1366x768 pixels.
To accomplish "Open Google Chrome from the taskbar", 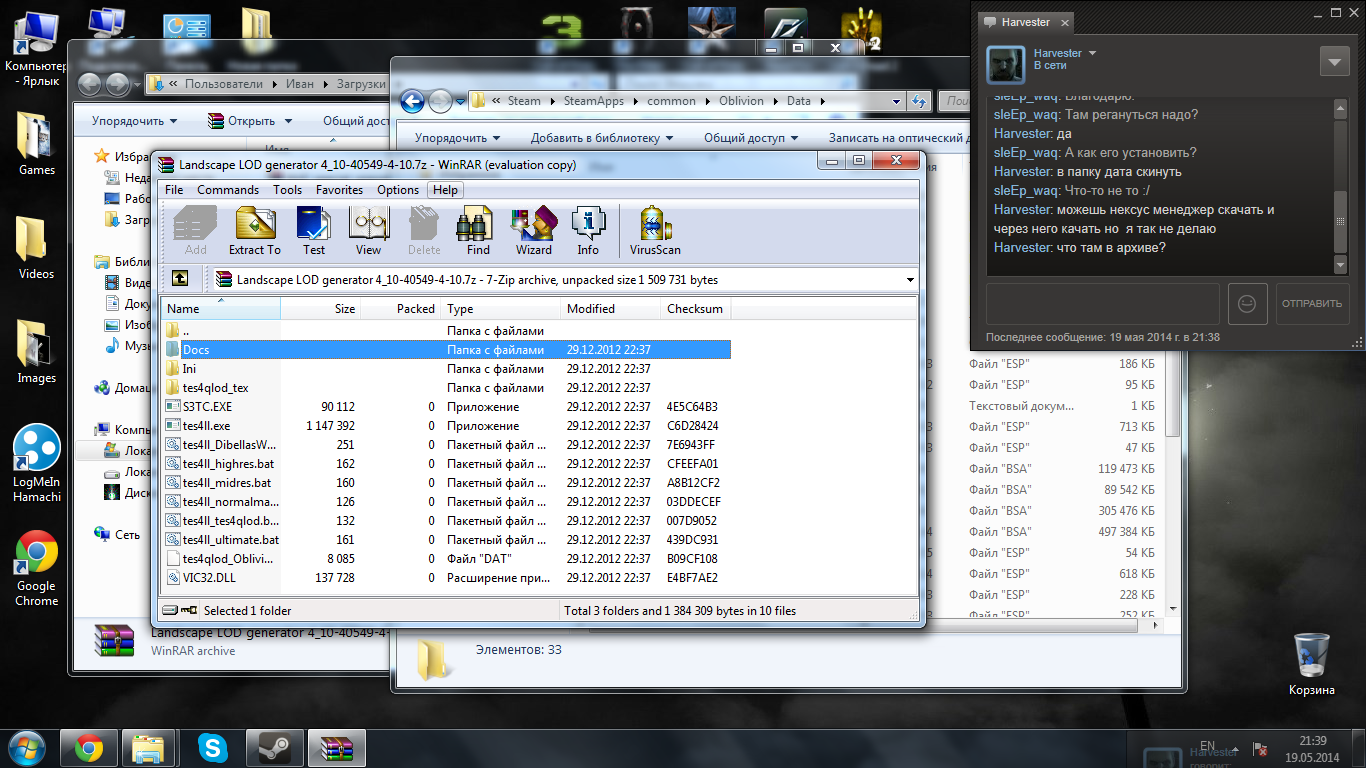I will coord(89,748).
